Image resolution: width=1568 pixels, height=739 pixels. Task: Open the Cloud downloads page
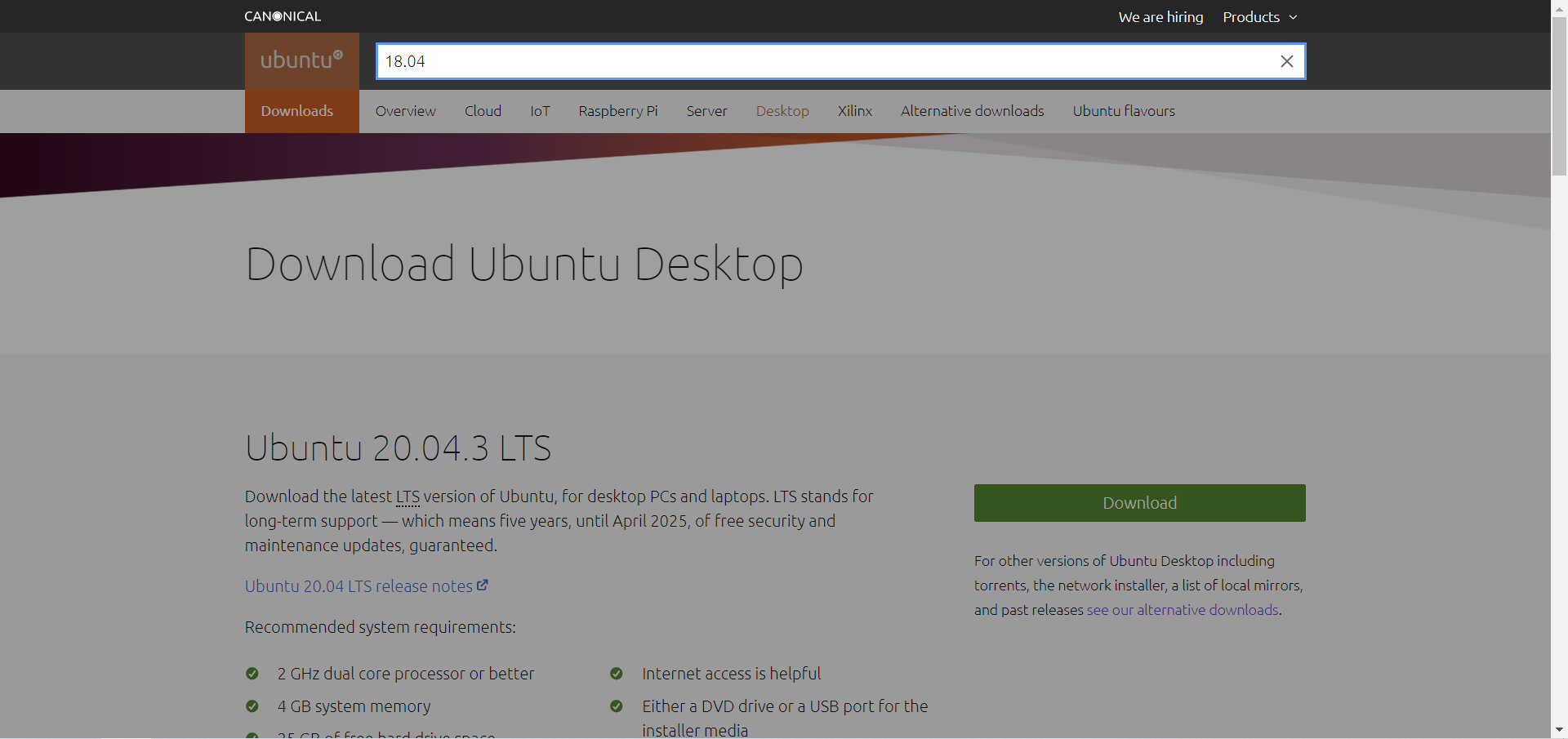[x=483, y=111]
